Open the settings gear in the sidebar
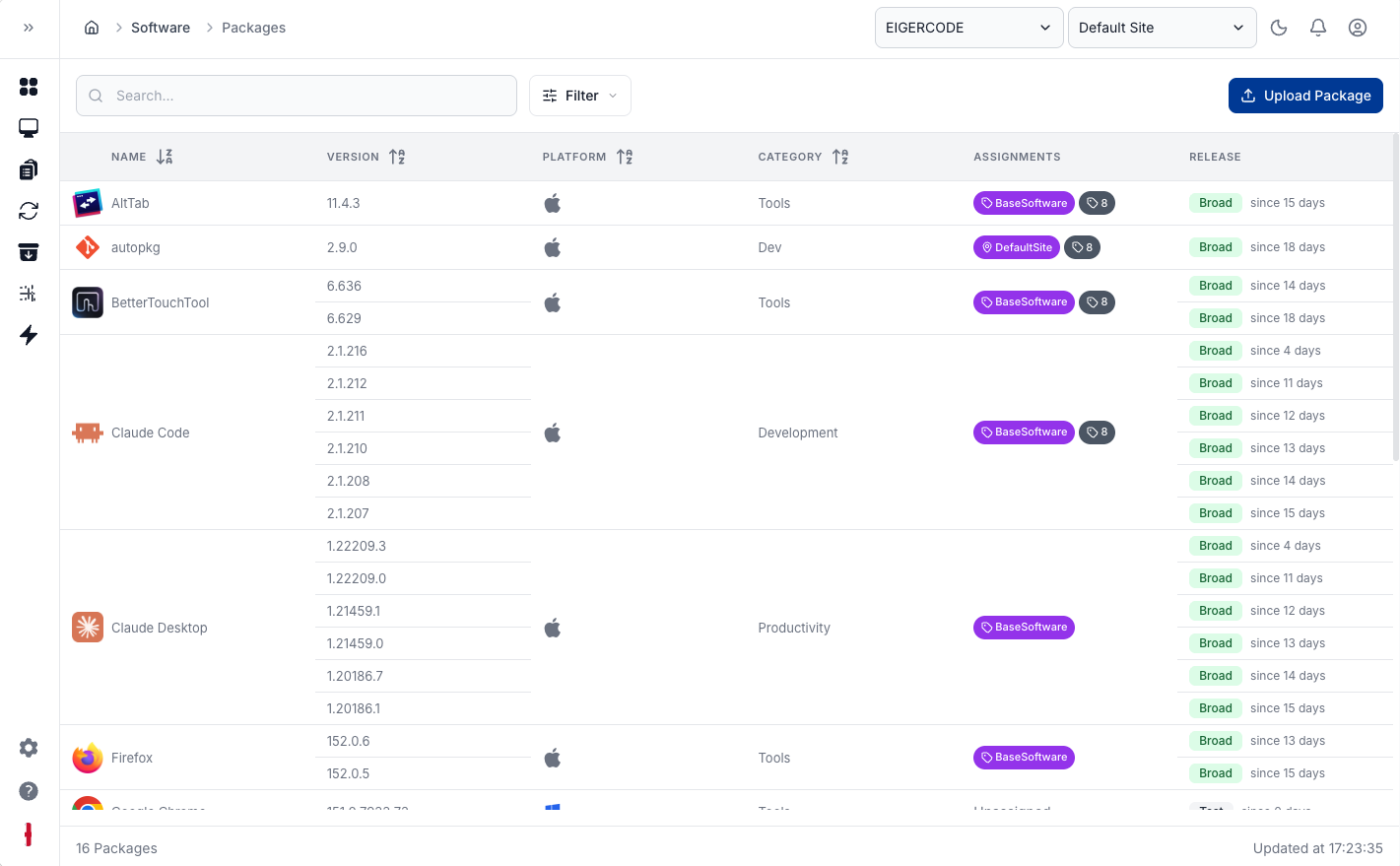Viewport: 1400px width, 866px height. pyautogui.click(x=29, y=748)
